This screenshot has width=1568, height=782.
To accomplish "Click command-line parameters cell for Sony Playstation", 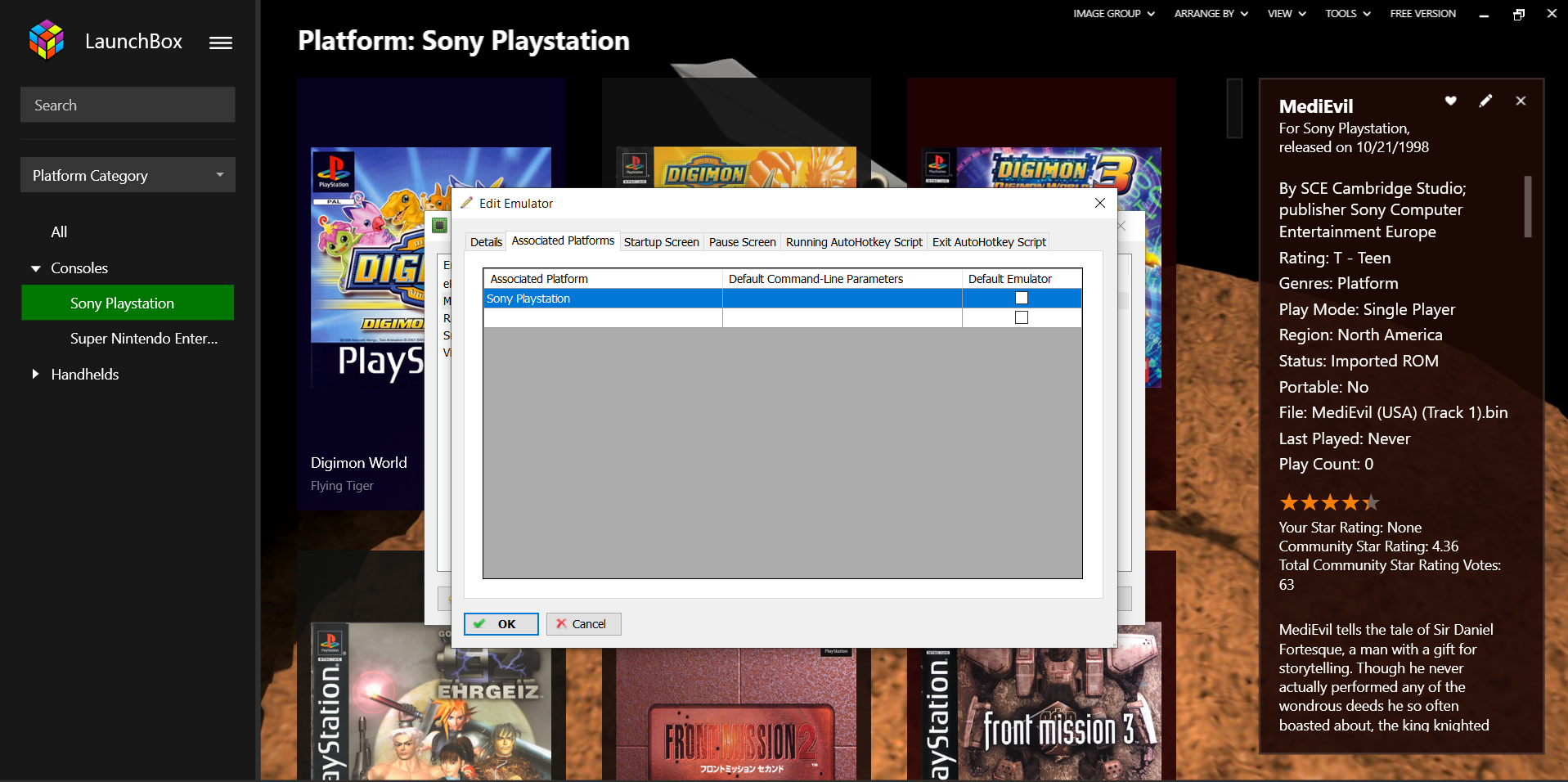I will pos(842,299).
